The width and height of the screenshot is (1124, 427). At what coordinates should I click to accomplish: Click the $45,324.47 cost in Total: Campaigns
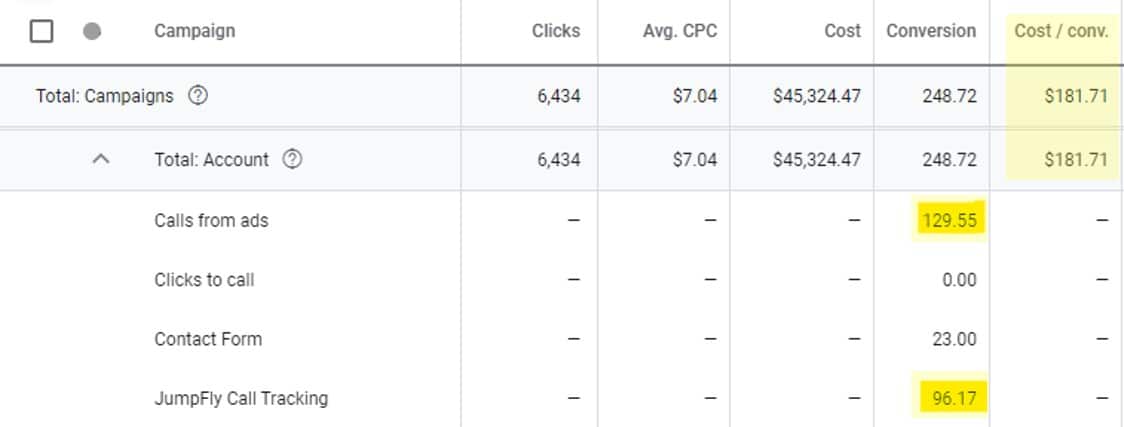point(816,97)
